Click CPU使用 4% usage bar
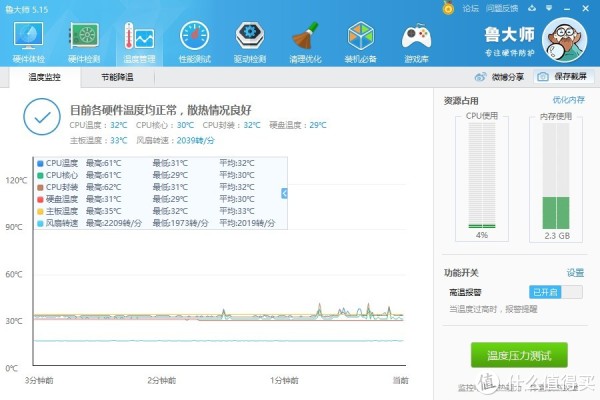The height and width of the screenshot is (400, 600). pos(482,176)
